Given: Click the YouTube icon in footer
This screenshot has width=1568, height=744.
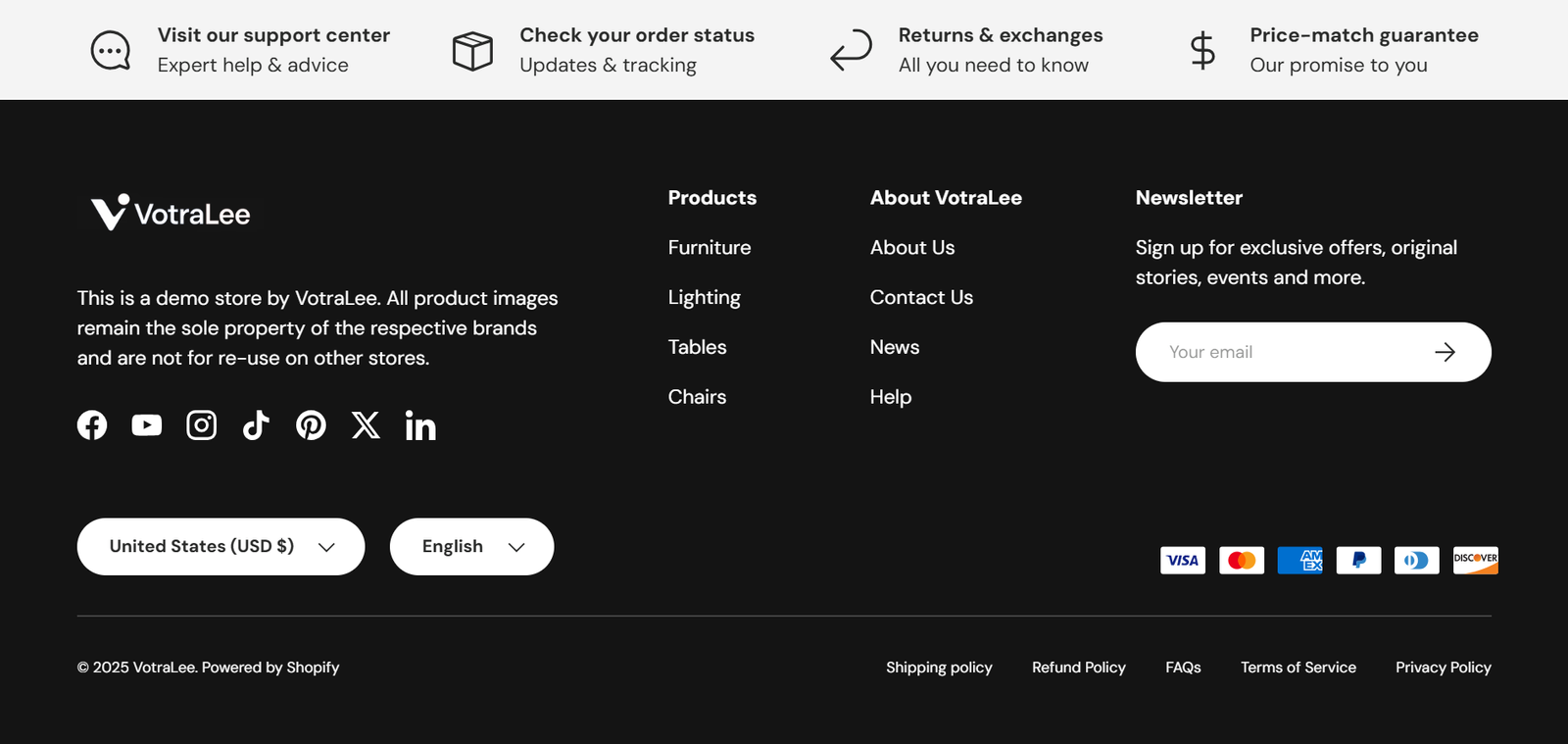Looking at the screenshot, I should (x=147, y=425).
